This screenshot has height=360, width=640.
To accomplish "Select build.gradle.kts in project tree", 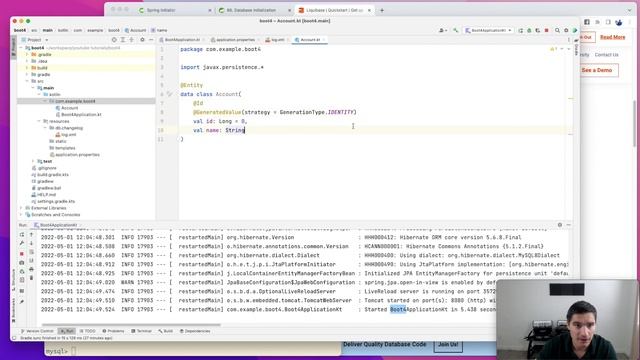I will coord(53,175).
